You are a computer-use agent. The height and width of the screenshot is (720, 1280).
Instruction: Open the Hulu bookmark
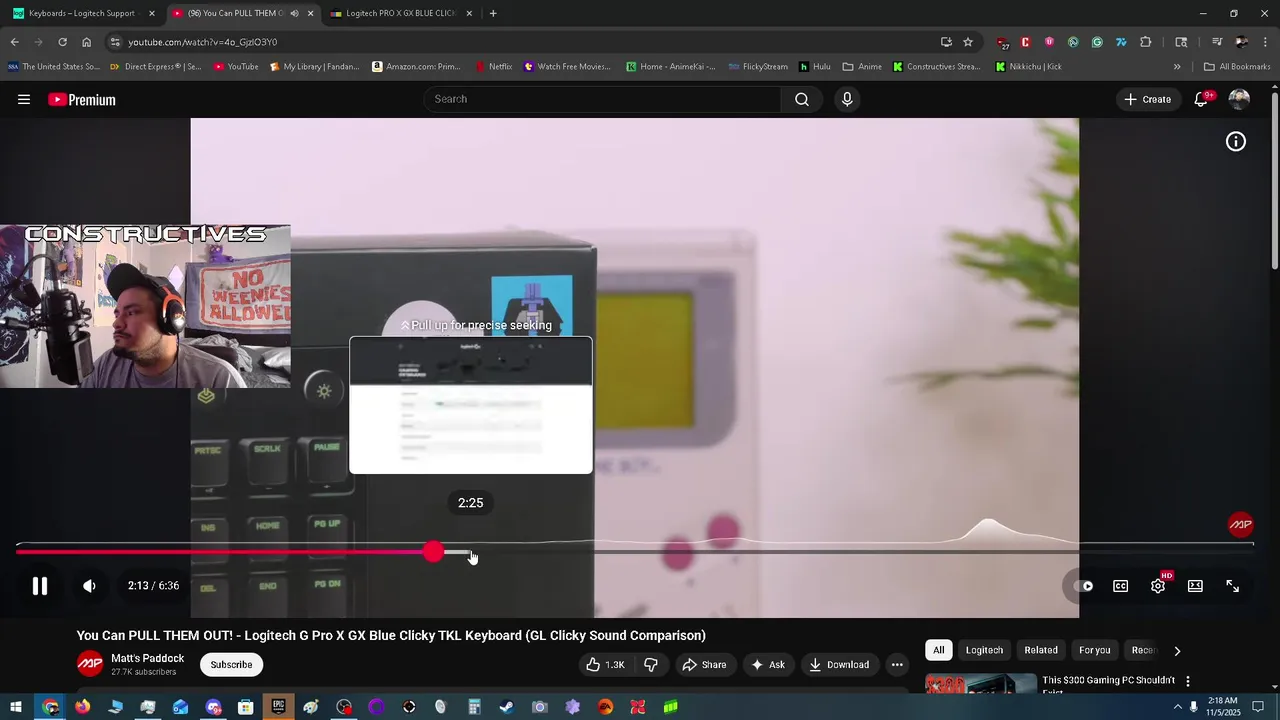tap(814, 67)
